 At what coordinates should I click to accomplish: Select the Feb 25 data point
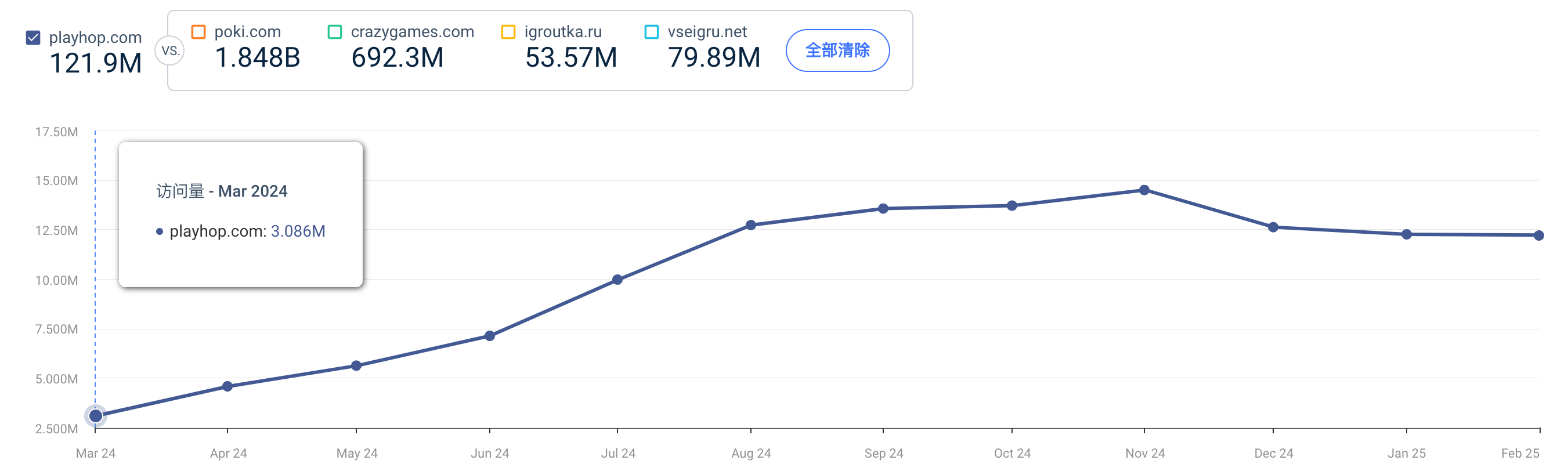coord(1539,236)
